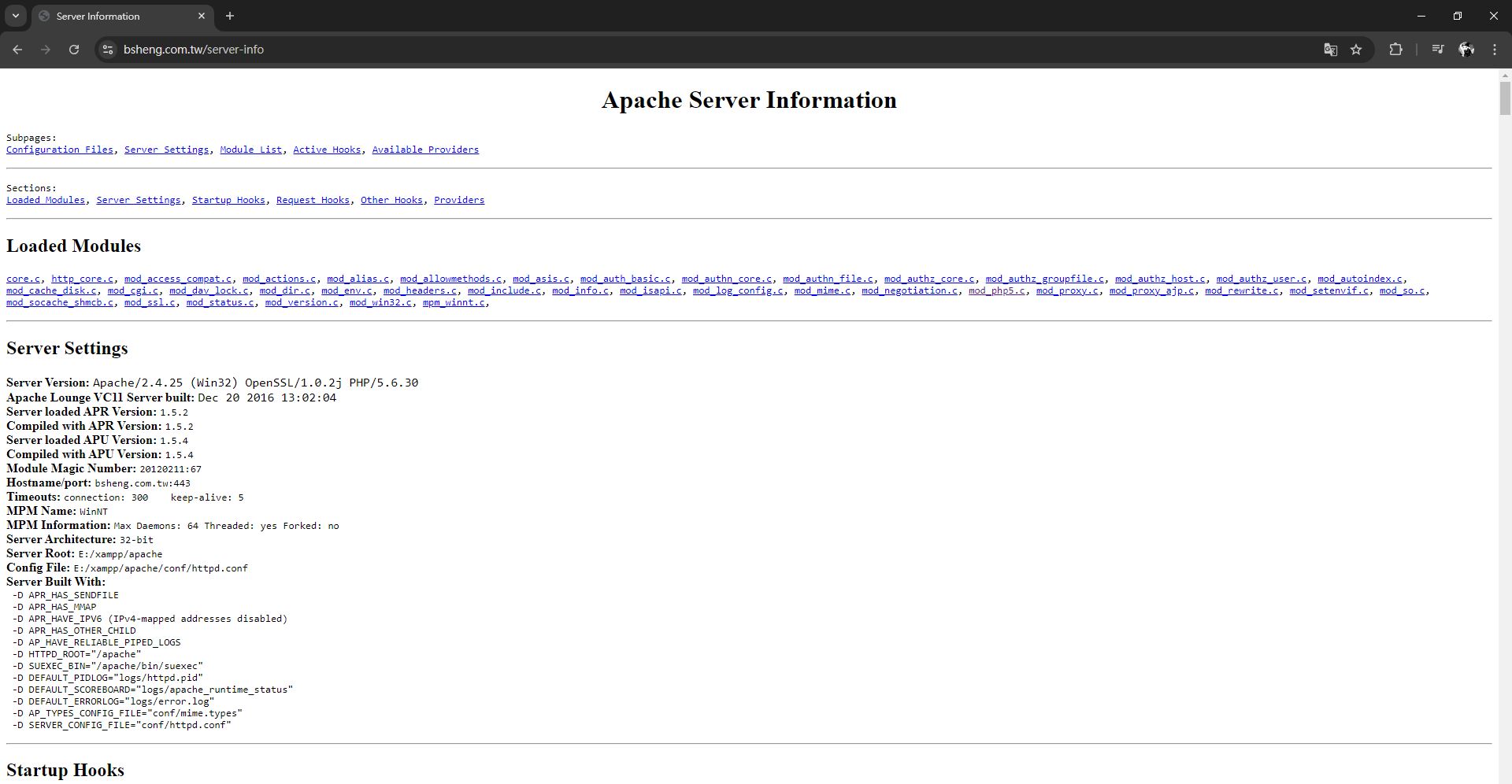Open mod_autoindex.c module link
The width and height of the screenshot is (1512, 784).
pyautogui.click(x=1360, y=279)
